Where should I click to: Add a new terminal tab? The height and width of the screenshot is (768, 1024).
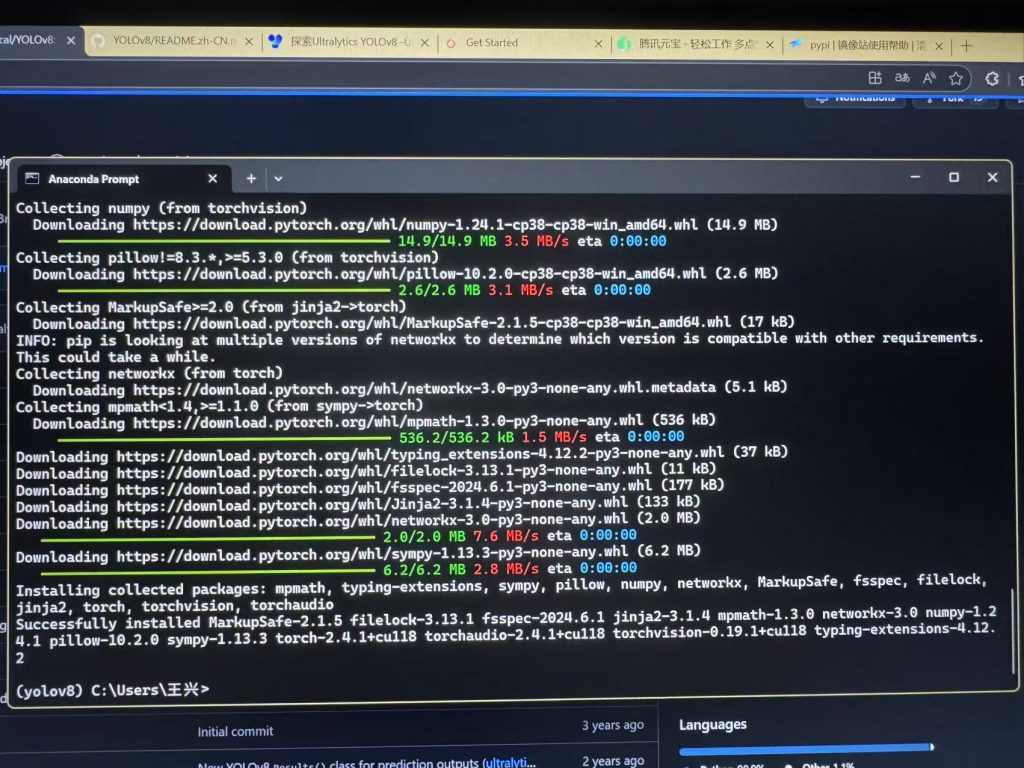(251, 178)
